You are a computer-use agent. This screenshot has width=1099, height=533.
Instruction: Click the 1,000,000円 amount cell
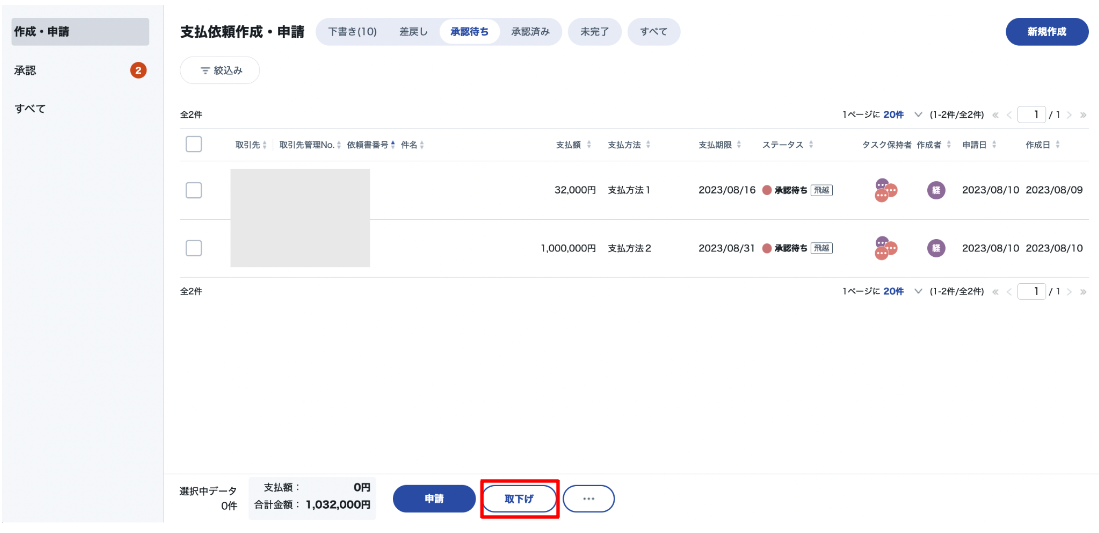click(x=568, y=248)
